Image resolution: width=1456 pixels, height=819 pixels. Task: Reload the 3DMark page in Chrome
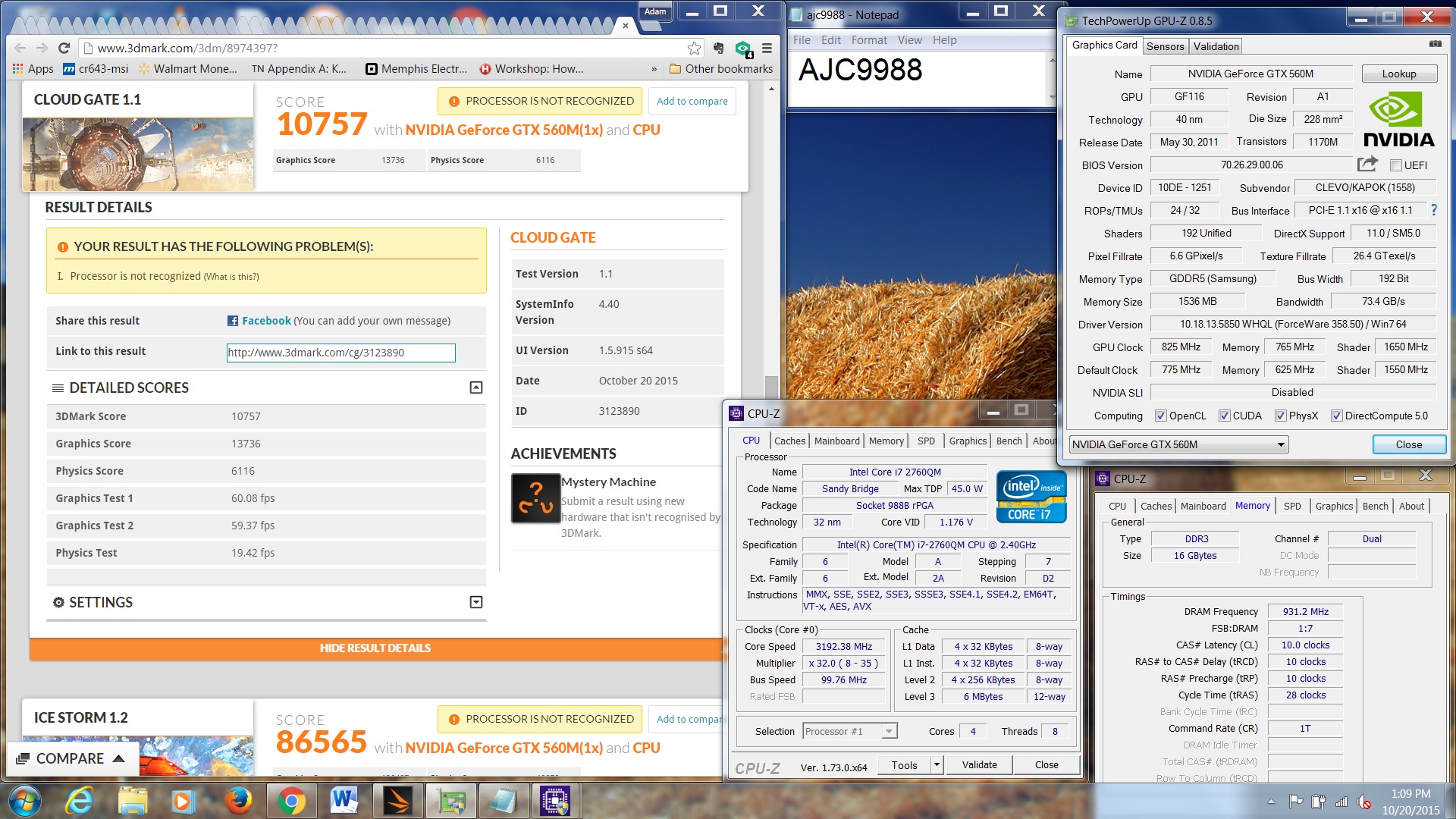tap(64, 48)
